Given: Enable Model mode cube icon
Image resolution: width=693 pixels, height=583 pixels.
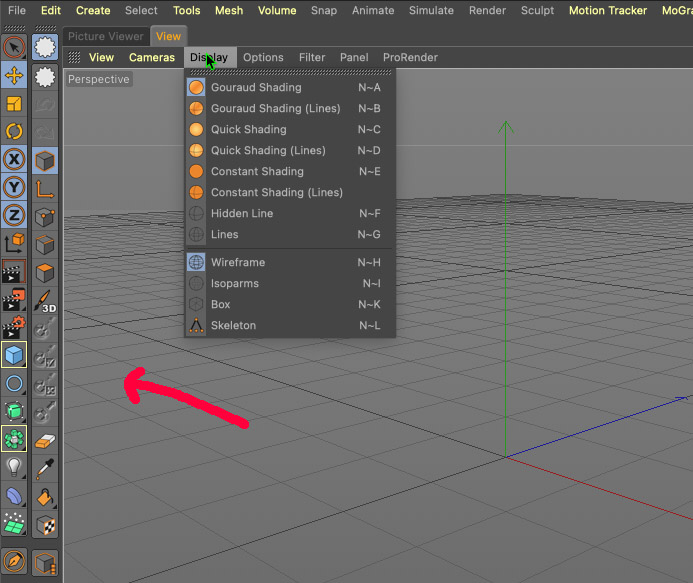Looking at the screenshot, I should 45,161.
